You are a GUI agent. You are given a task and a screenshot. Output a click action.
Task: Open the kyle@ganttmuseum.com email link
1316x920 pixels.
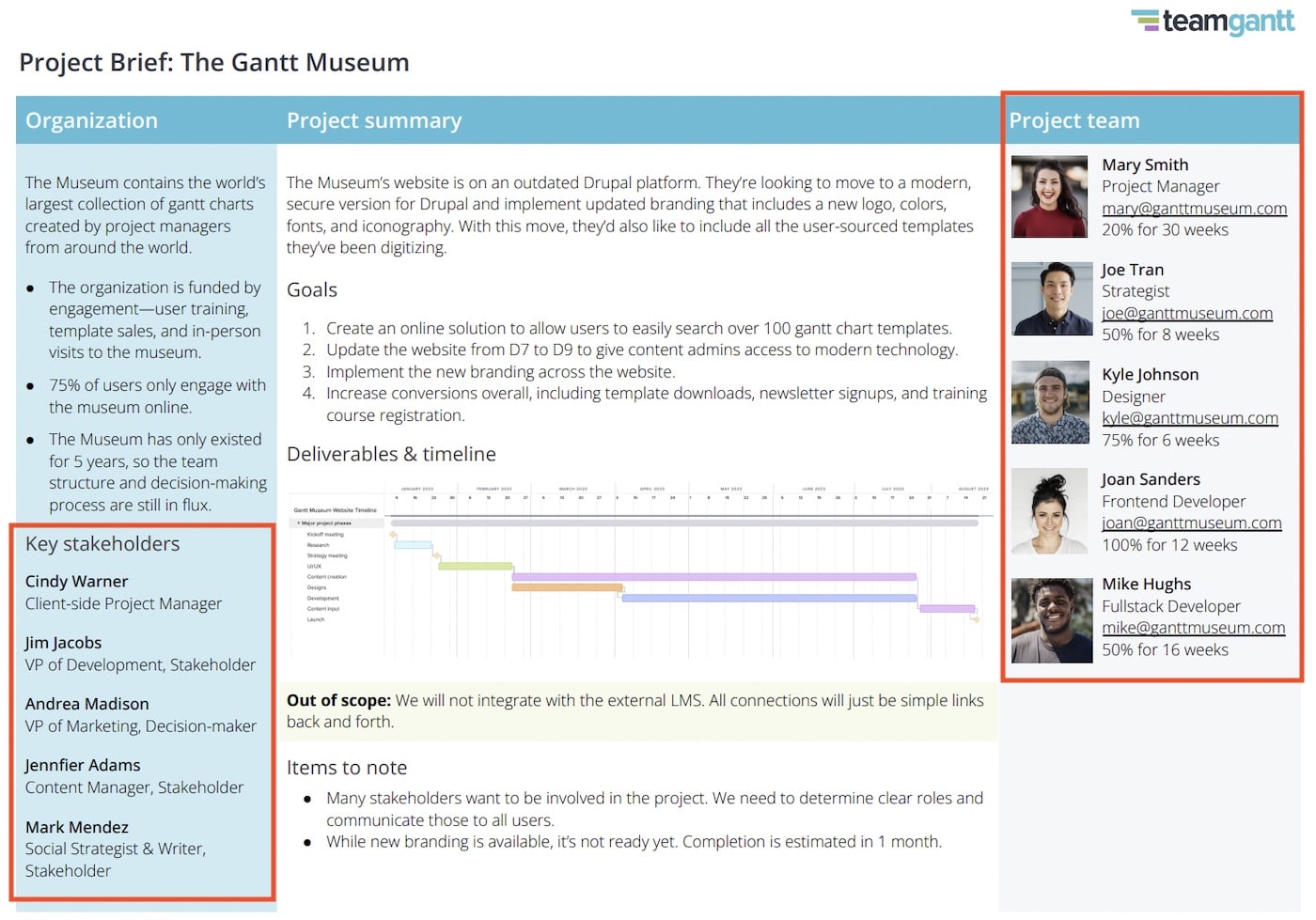pyautogui.click(x=1190, y=418)
